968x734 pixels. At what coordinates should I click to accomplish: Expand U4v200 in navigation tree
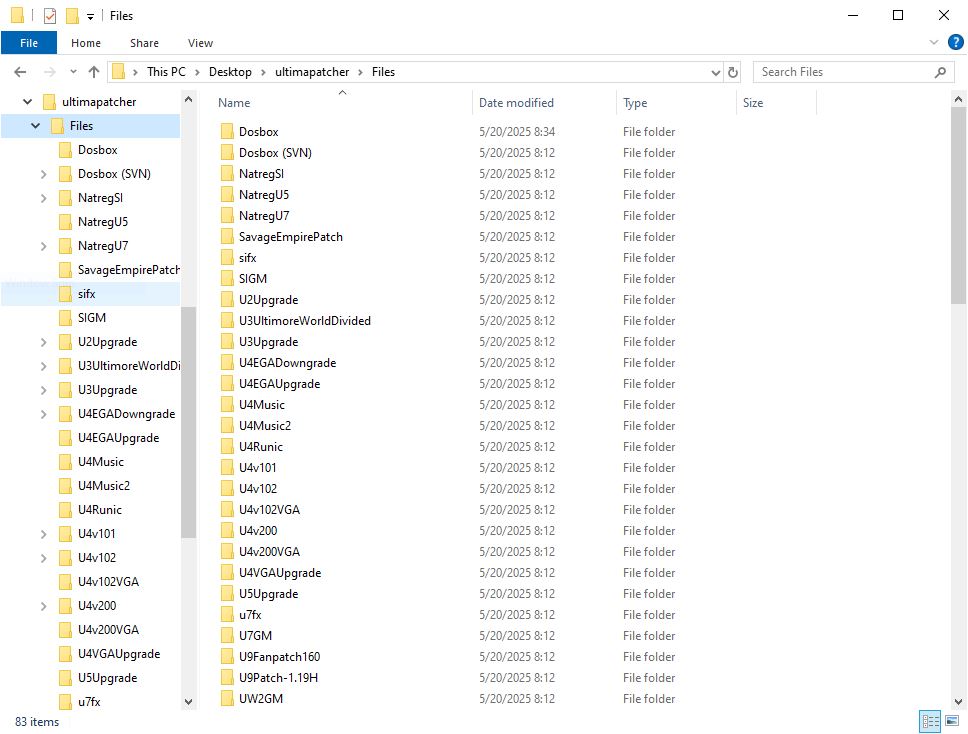(43, 606)
